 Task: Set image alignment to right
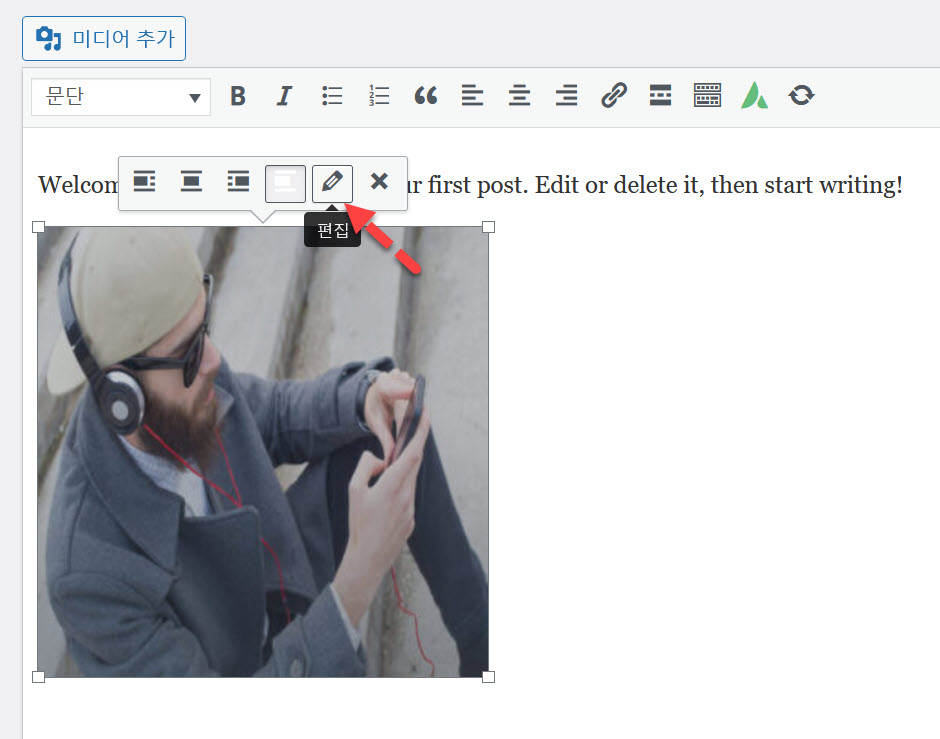point(238,182)
